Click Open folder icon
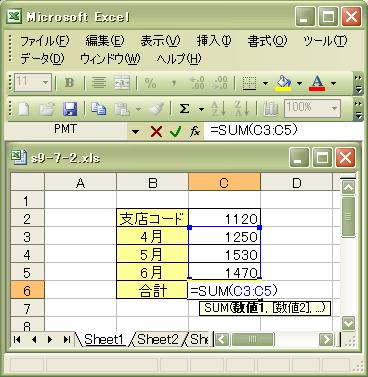This screenshot has width=368, height=377. point(47,109)
